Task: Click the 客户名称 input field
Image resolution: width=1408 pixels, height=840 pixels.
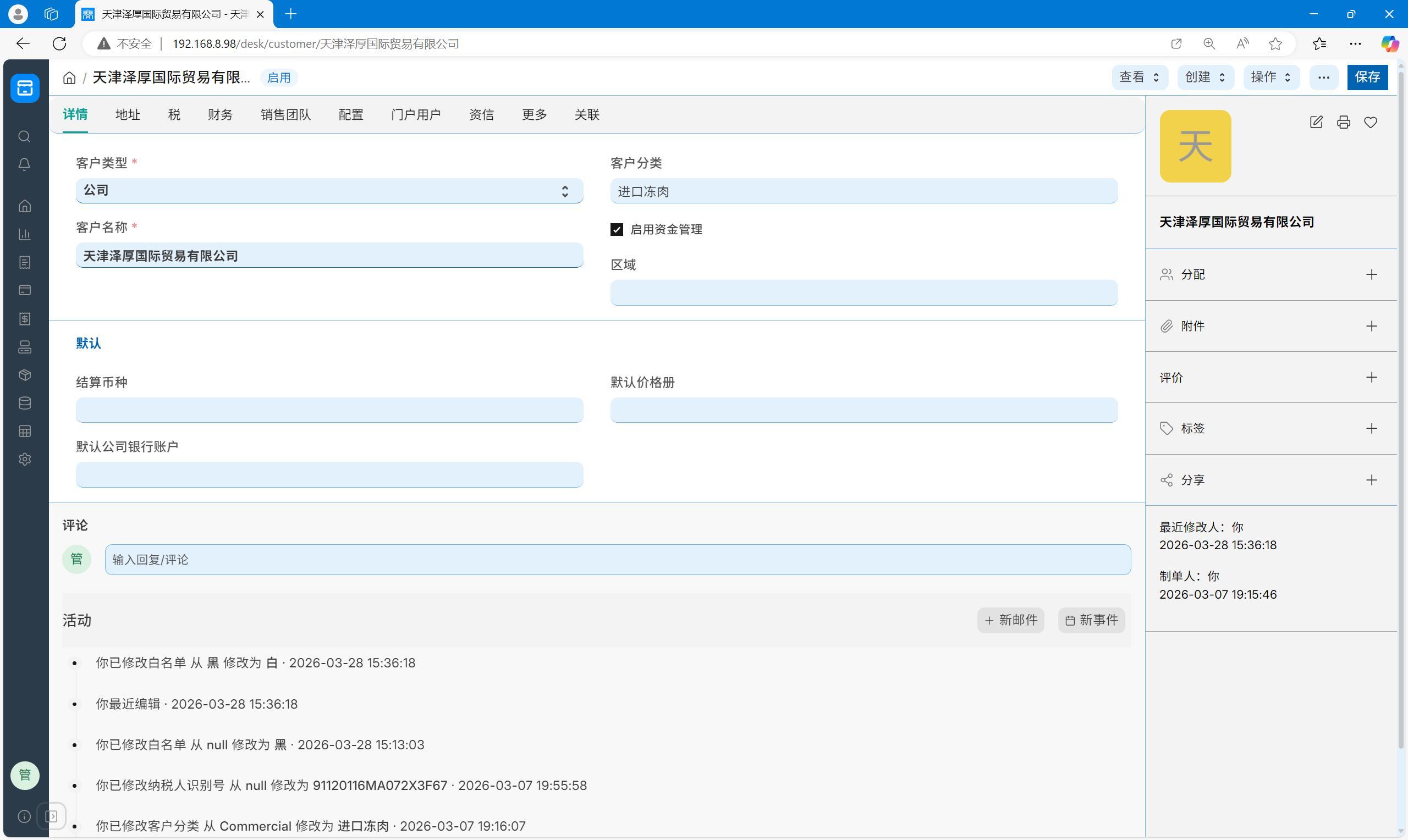Action: [329, 255]
